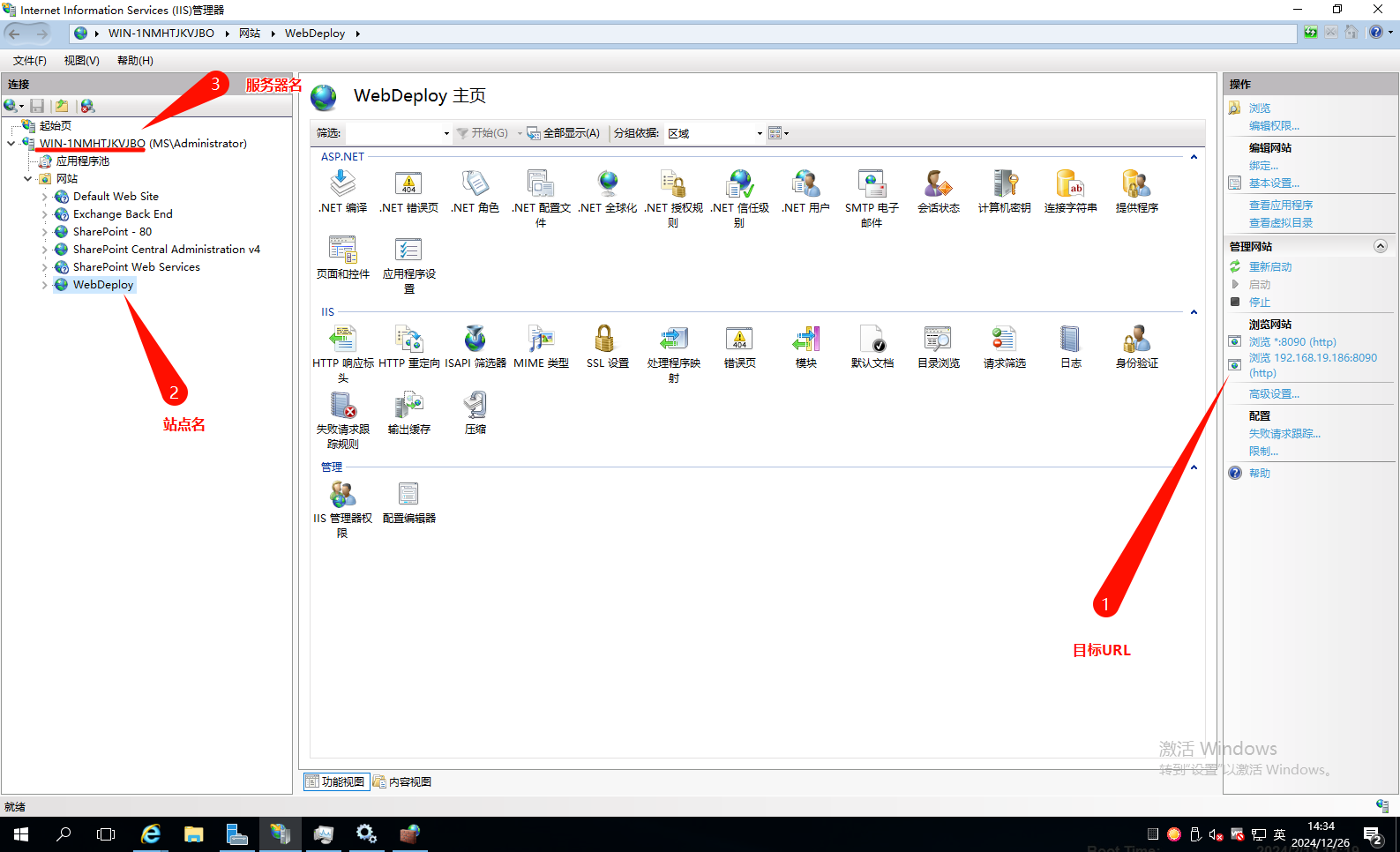Open the 目录浏览 icon
The height and width of the screenshot is (852, 1400).
938,346
